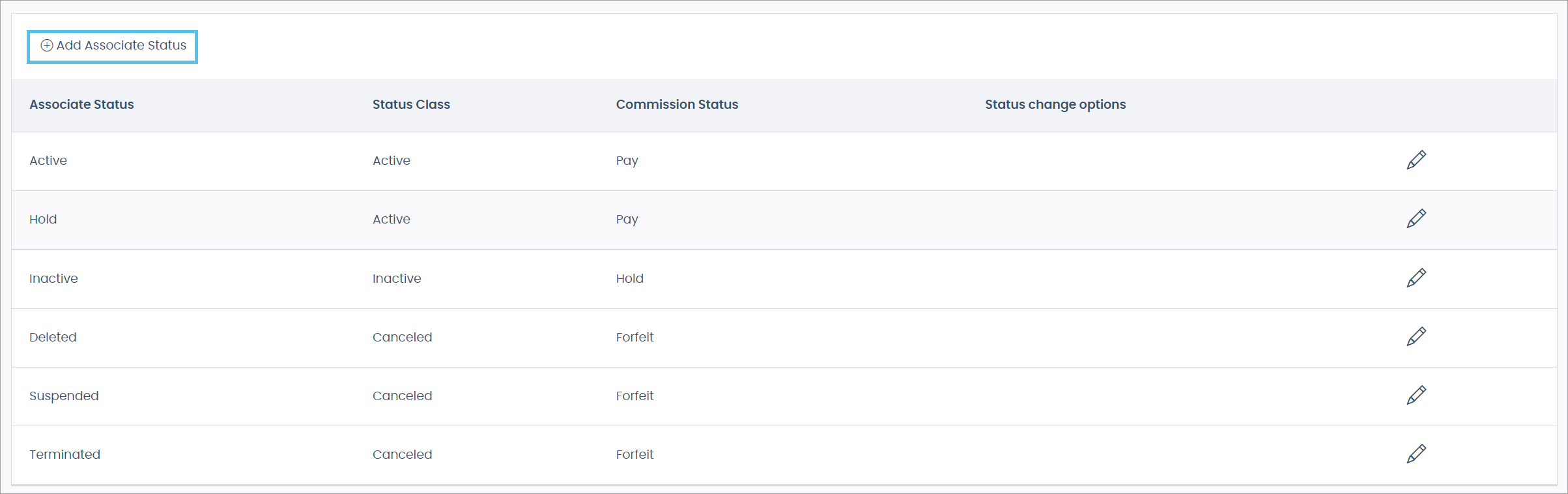1568x494 pixels.
Task: Click the Pay commission status for Hold
Action: tap(627, 219)
